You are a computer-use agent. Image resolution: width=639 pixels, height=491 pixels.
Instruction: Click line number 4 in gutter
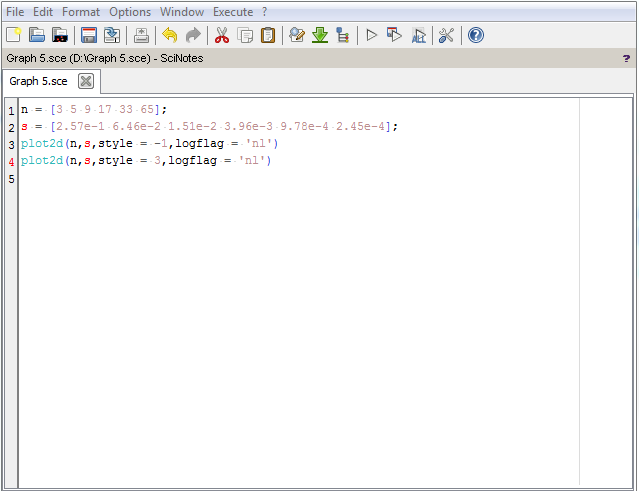[x=11, y=162]
